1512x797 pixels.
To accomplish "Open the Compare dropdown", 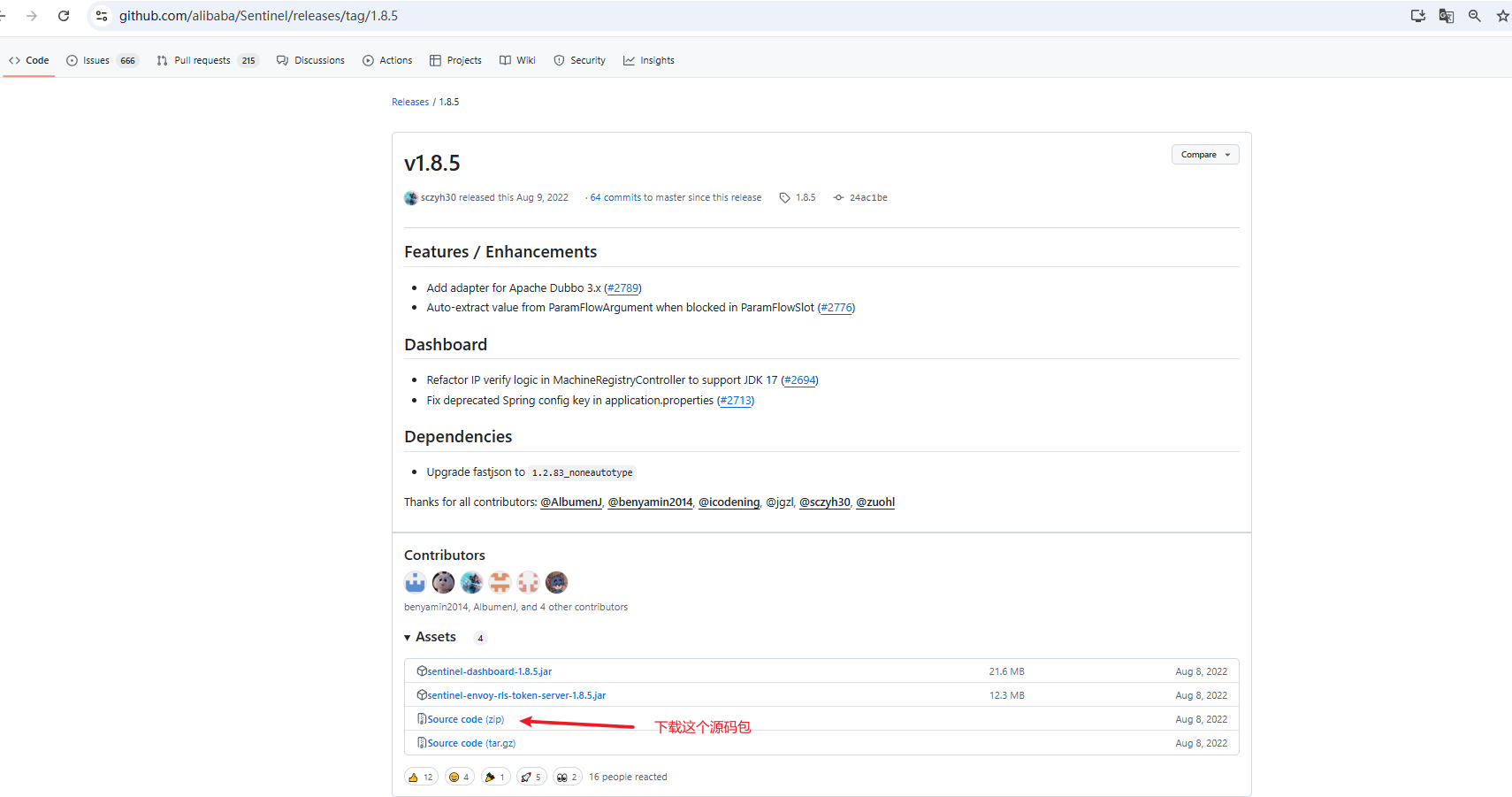I will click(1205, 155).
